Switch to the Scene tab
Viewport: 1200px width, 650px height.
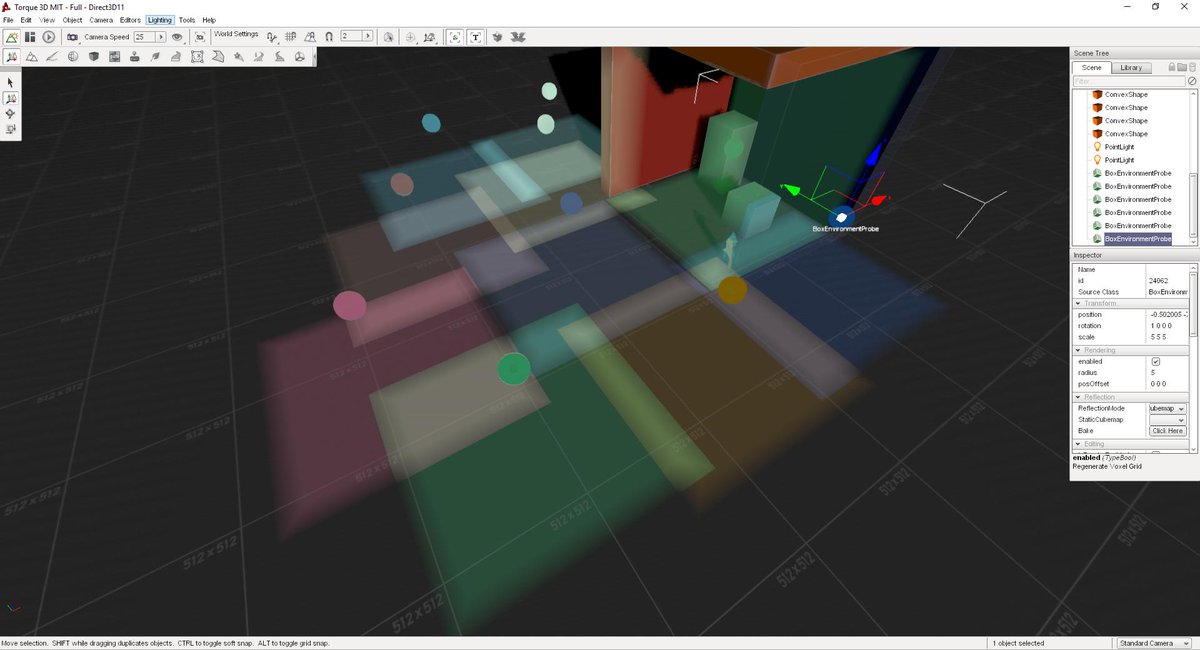[x=1091, y=68]
